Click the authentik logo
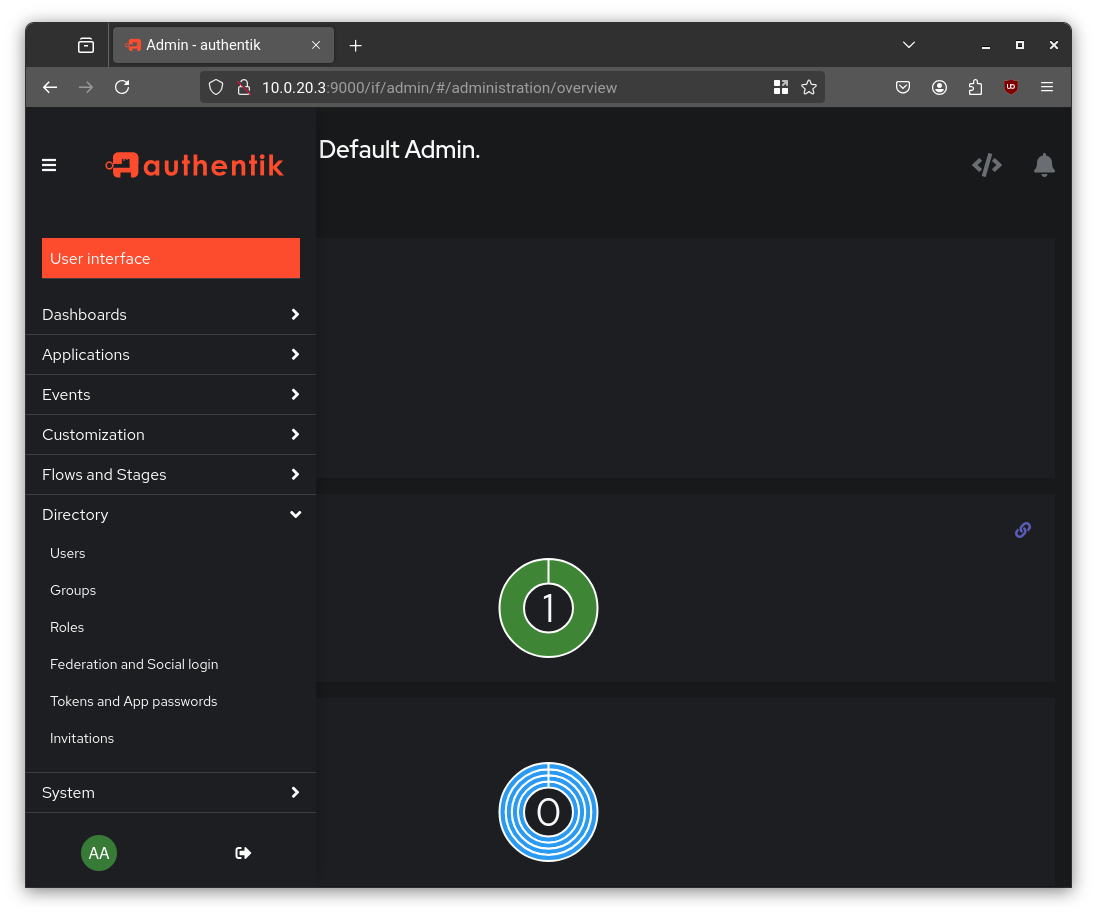The height and width of the screenshot is (916, 1097). (194, 165)
